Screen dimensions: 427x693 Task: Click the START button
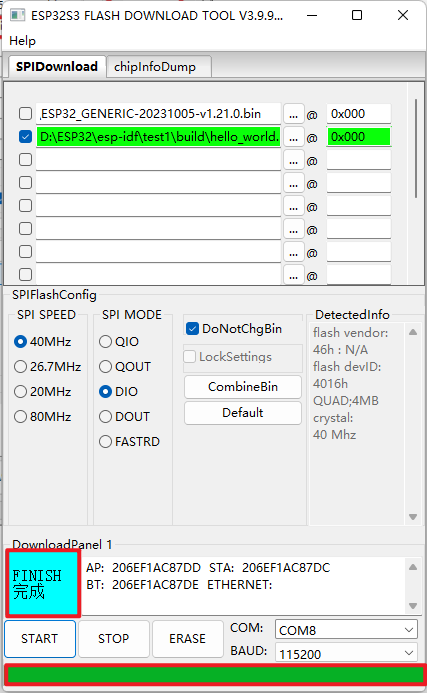[x=40, y=639]
